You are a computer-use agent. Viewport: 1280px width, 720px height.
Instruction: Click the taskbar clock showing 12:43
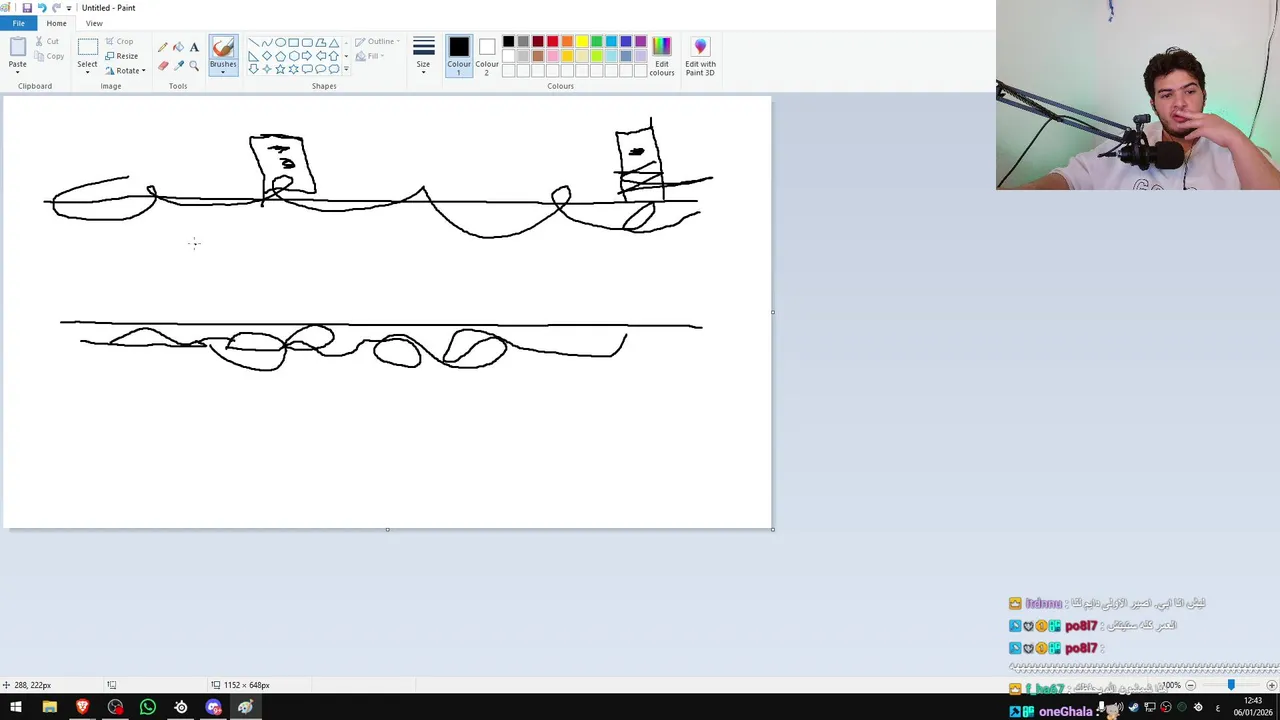tap(1253, 707)
